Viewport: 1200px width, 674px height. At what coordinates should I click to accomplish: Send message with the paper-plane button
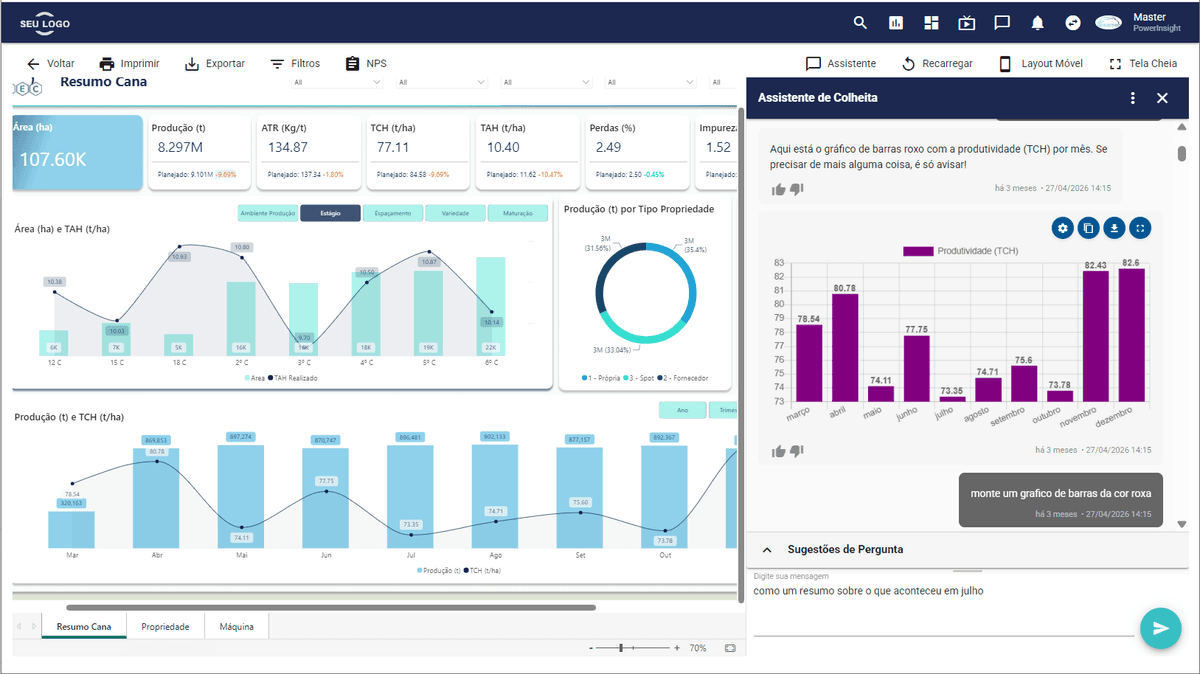coord(1161,628)
